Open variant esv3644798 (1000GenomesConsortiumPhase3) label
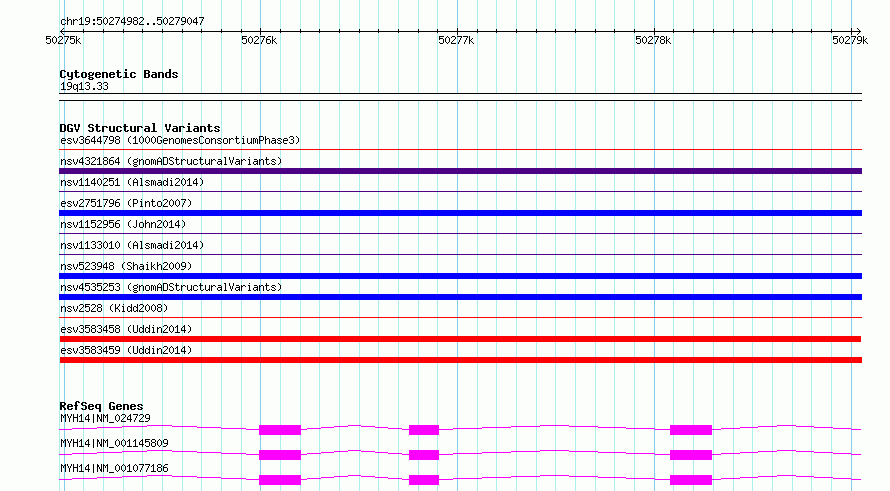The image size is (890, 491). pos(180,140)
